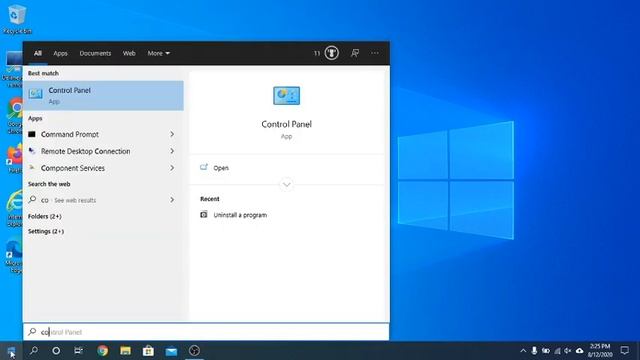Open recent Uninstall a program

(x=240, y=215)
